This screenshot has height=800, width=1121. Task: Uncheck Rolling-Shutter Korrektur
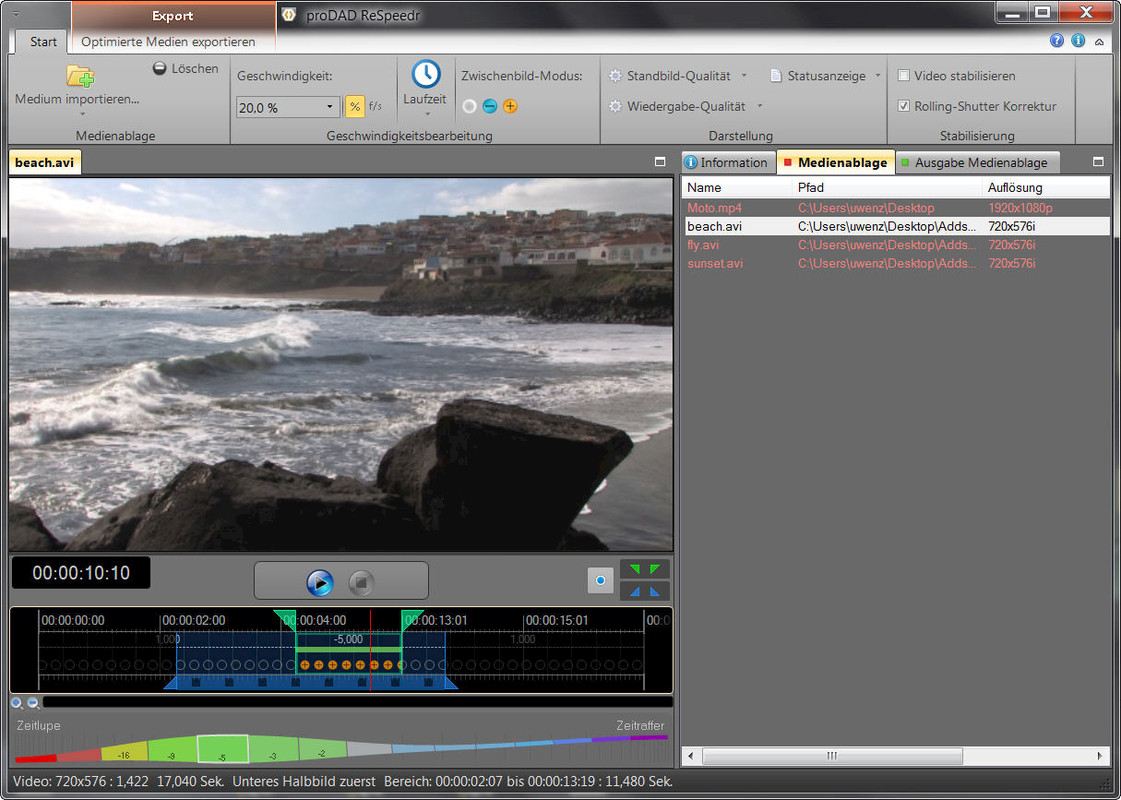coord(904,106)
